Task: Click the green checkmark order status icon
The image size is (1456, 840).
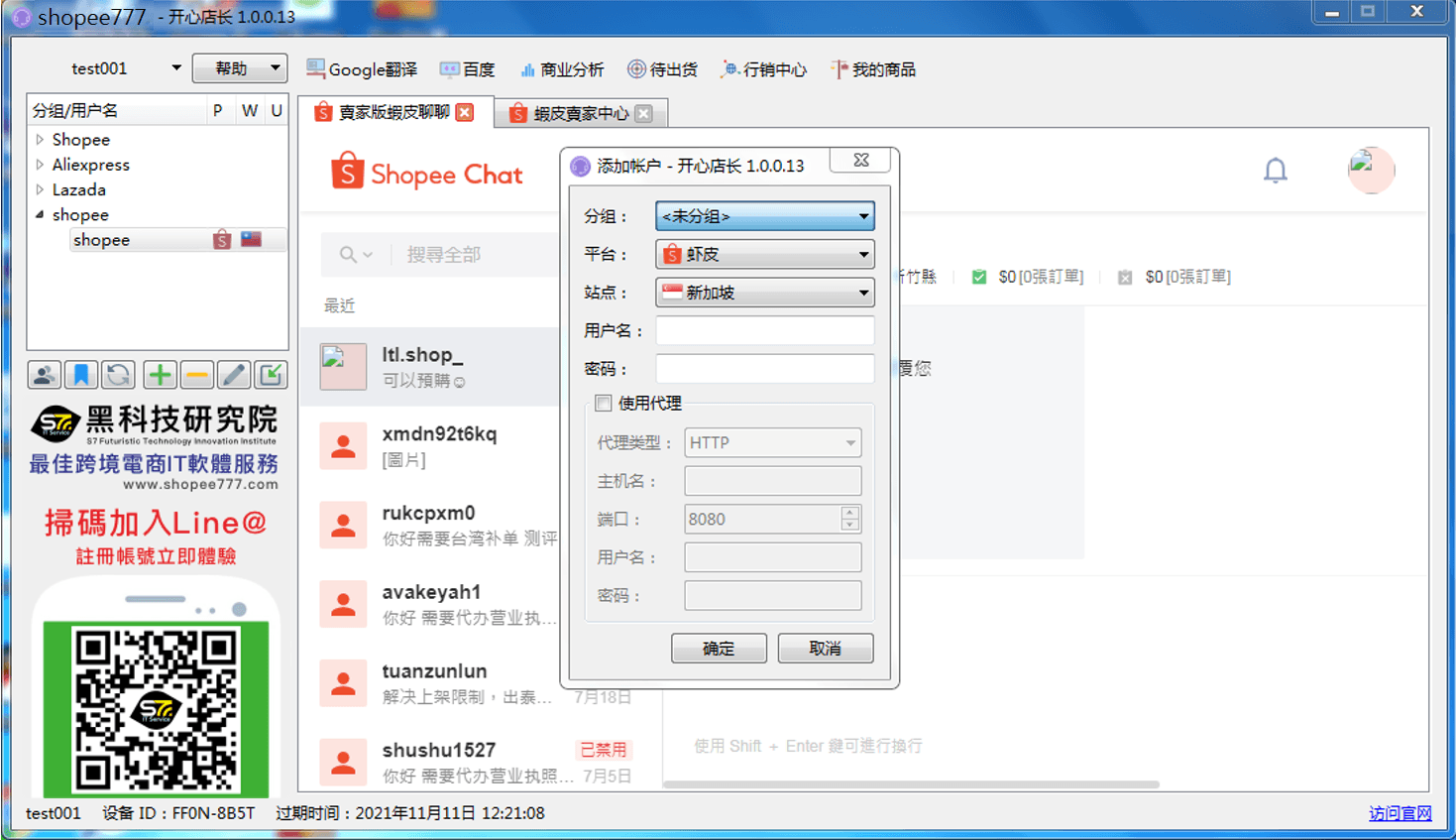Action: (979, 277)
